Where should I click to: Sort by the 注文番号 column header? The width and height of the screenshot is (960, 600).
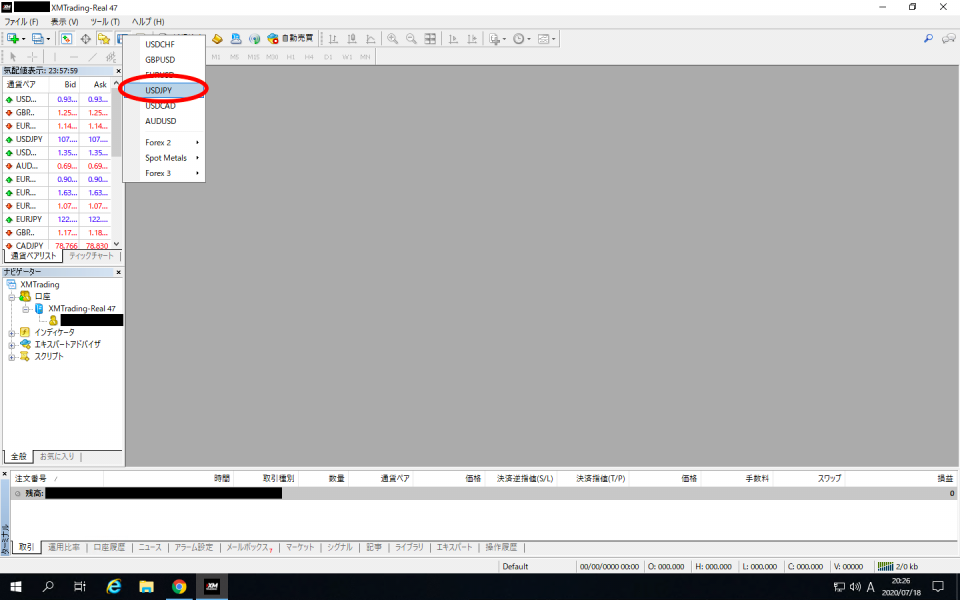[x=57, y=478]
